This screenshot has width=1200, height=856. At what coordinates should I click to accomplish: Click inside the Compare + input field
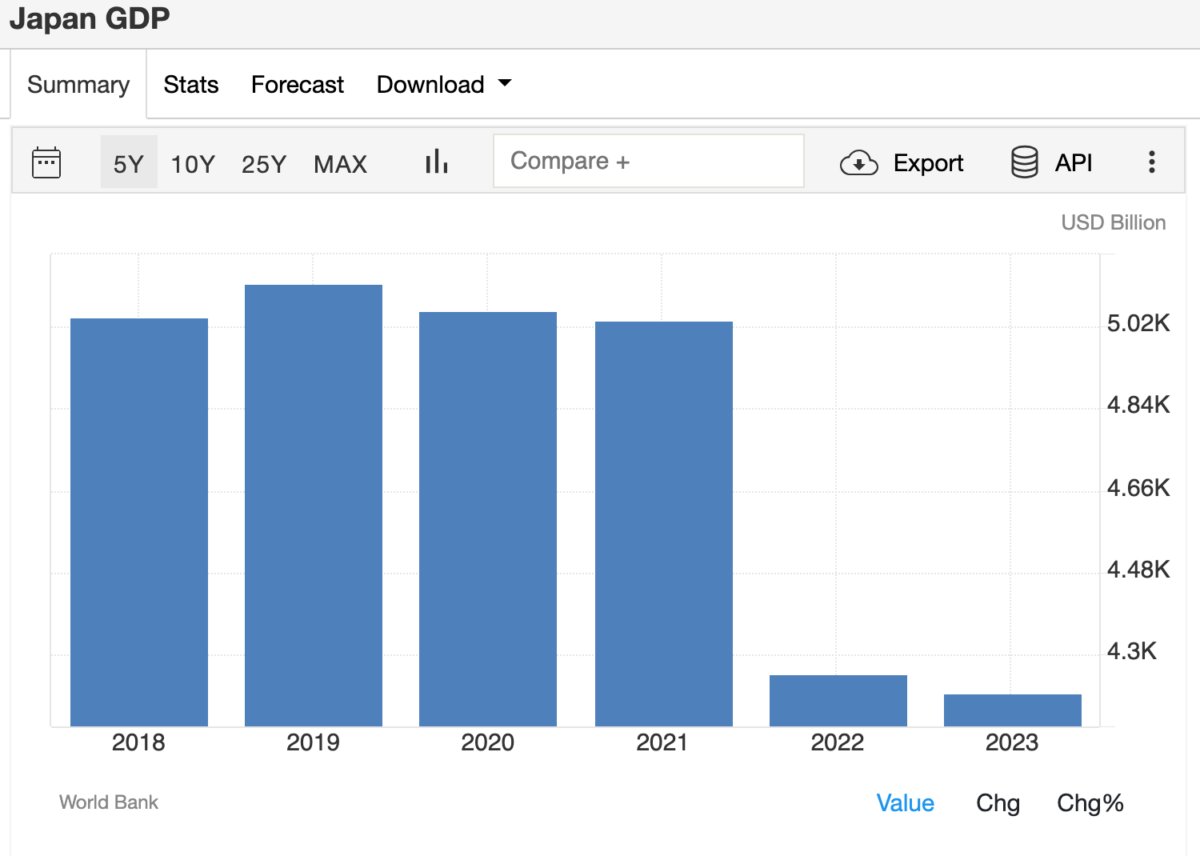(648, 162)
